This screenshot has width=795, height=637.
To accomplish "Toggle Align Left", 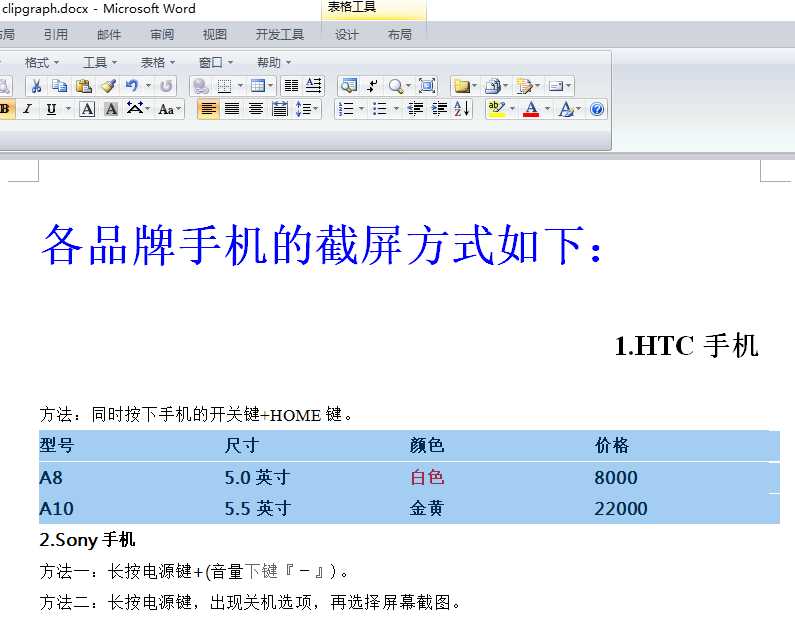I will pos(208,109).
